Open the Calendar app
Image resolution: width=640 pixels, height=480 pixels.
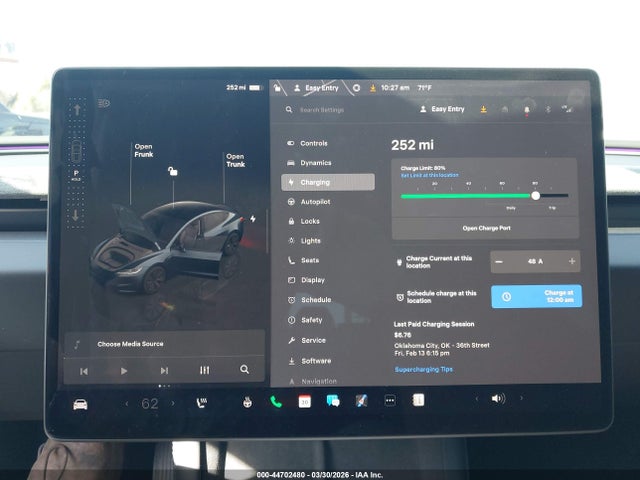pos(304,402)
